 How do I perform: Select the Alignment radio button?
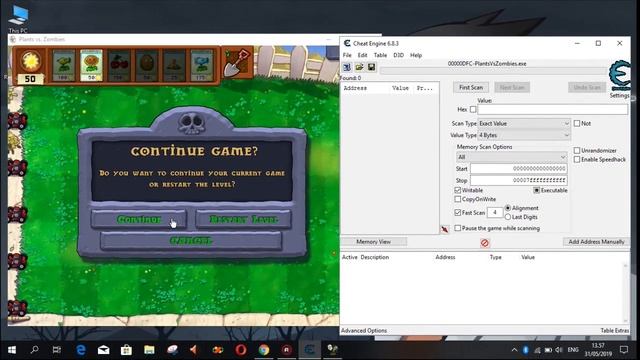click(508, 208)
